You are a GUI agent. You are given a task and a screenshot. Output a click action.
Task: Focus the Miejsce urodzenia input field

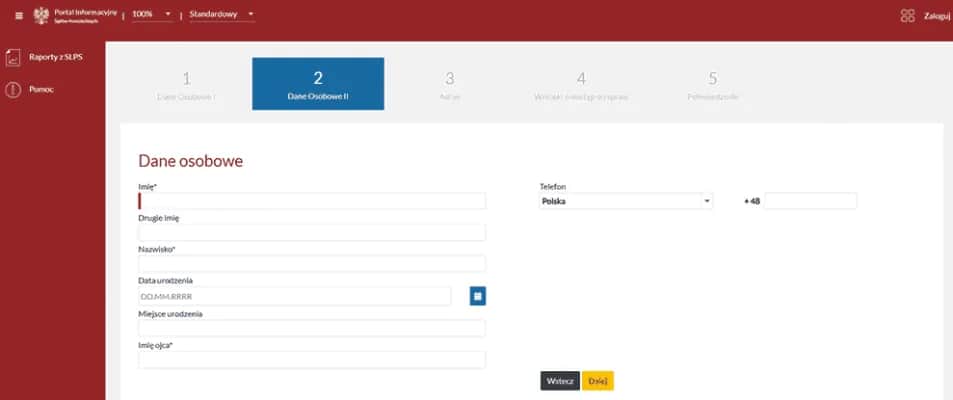312,328
